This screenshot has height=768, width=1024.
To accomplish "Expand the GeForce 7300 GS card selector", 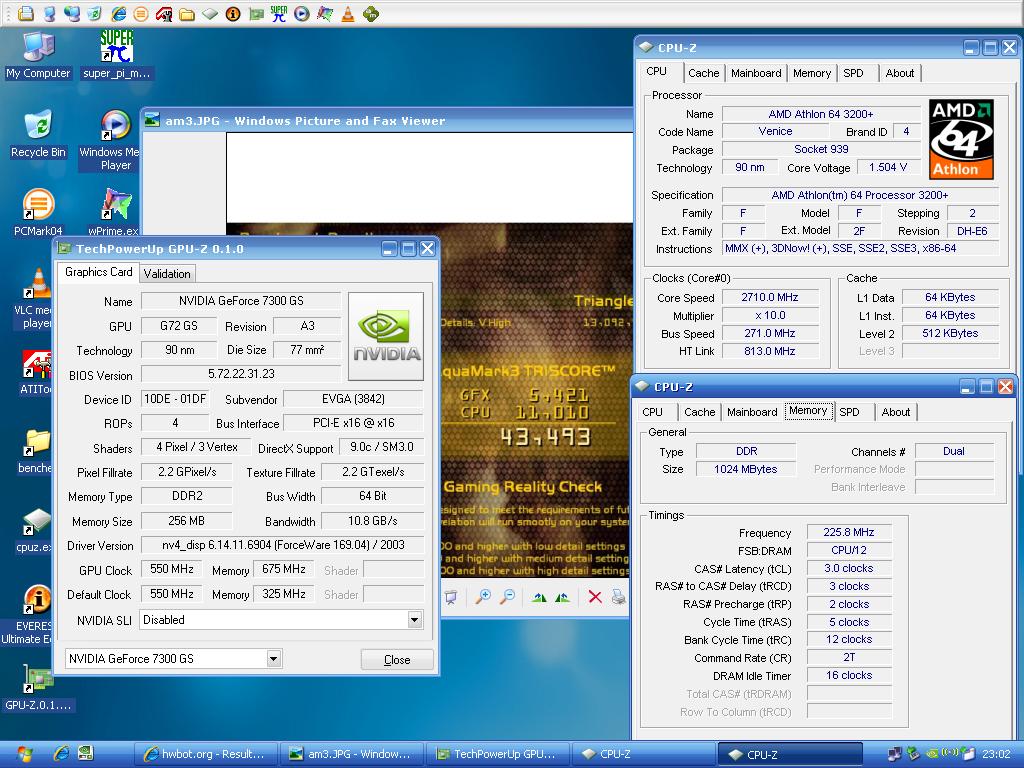I will [274, 659].
